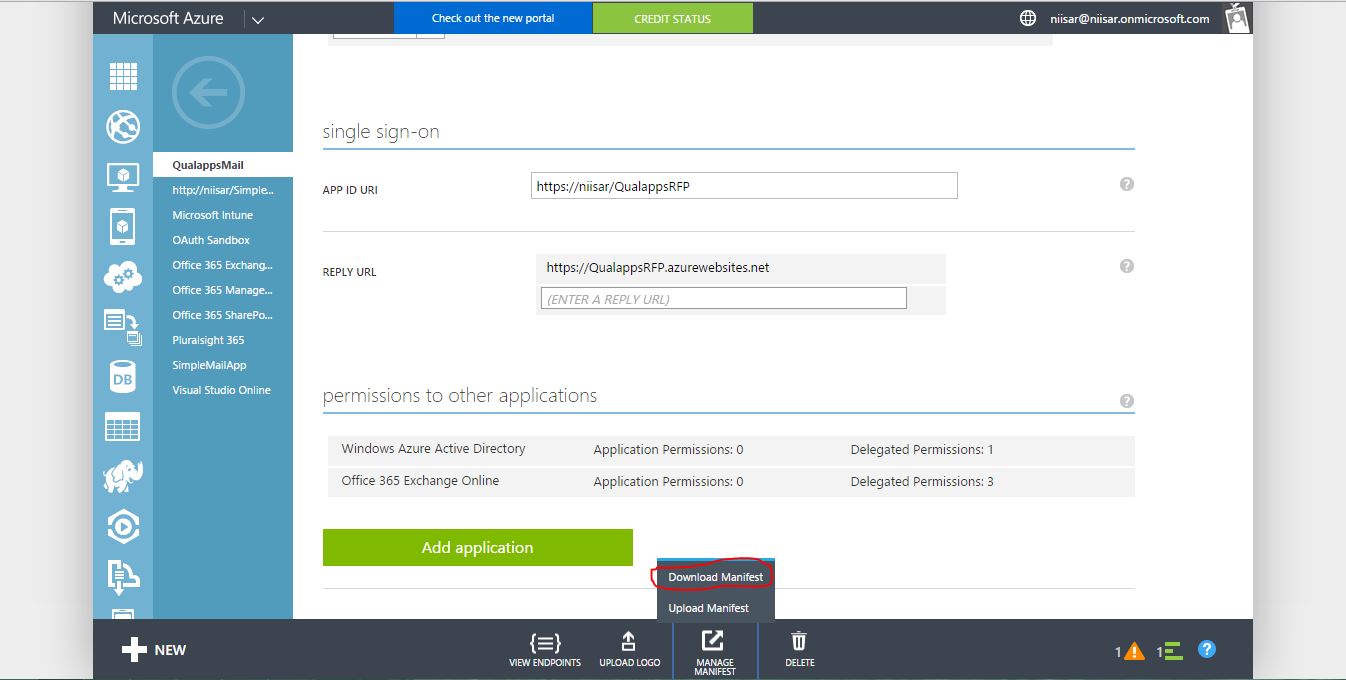
Task: Click the Manage Manifest command
Action: [714, 652]
